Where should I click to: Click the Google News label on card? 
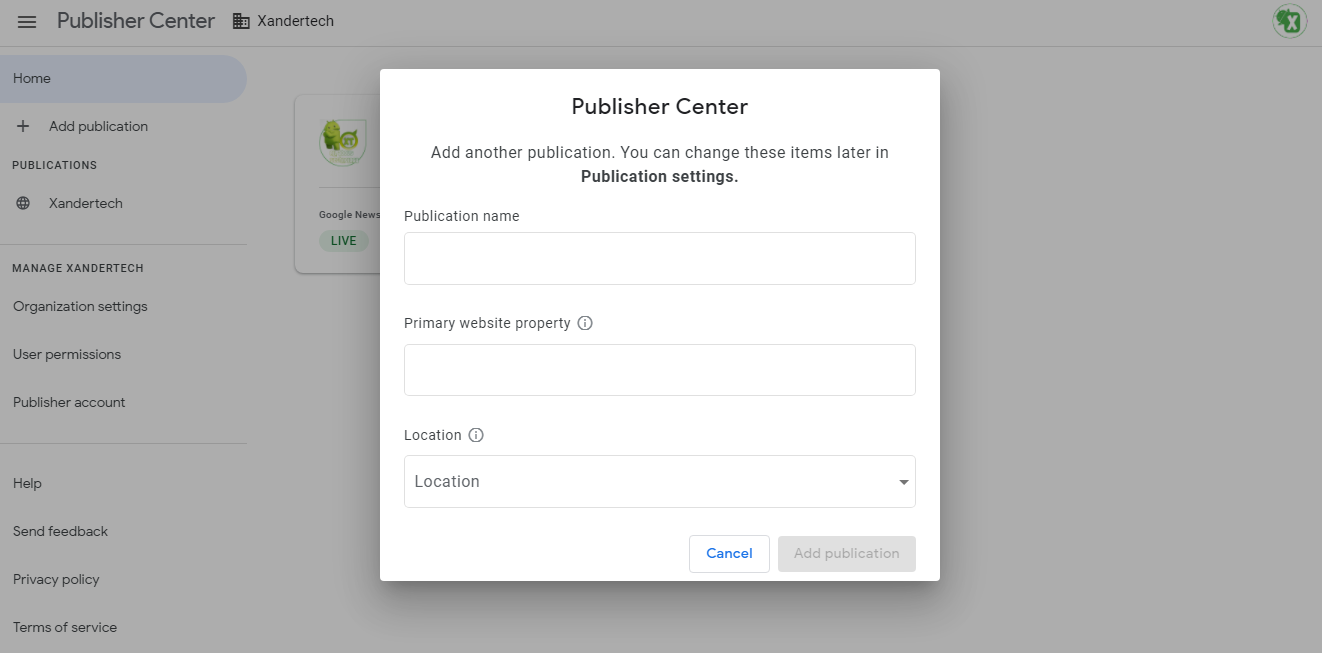(349, 215)
